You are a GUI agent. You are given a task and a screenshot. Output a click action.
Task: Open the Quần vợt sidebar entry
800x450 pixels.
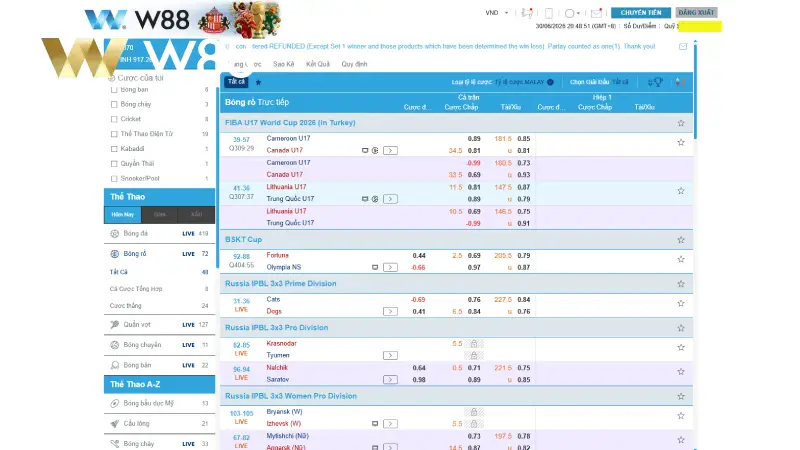[159, 324]
